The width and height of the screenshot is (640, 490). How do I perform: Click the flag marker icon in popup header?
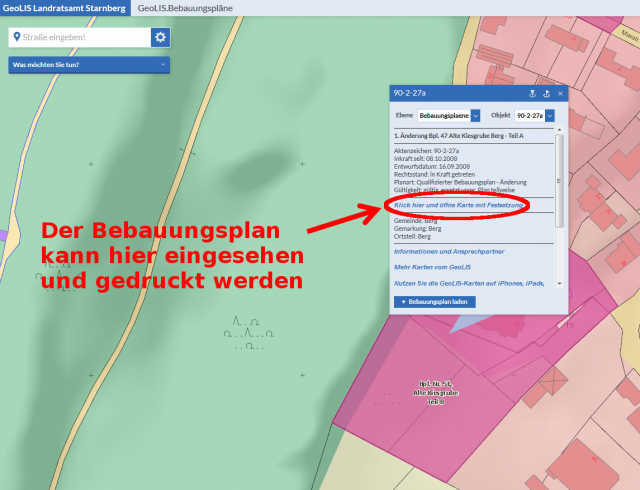[547, 94]
